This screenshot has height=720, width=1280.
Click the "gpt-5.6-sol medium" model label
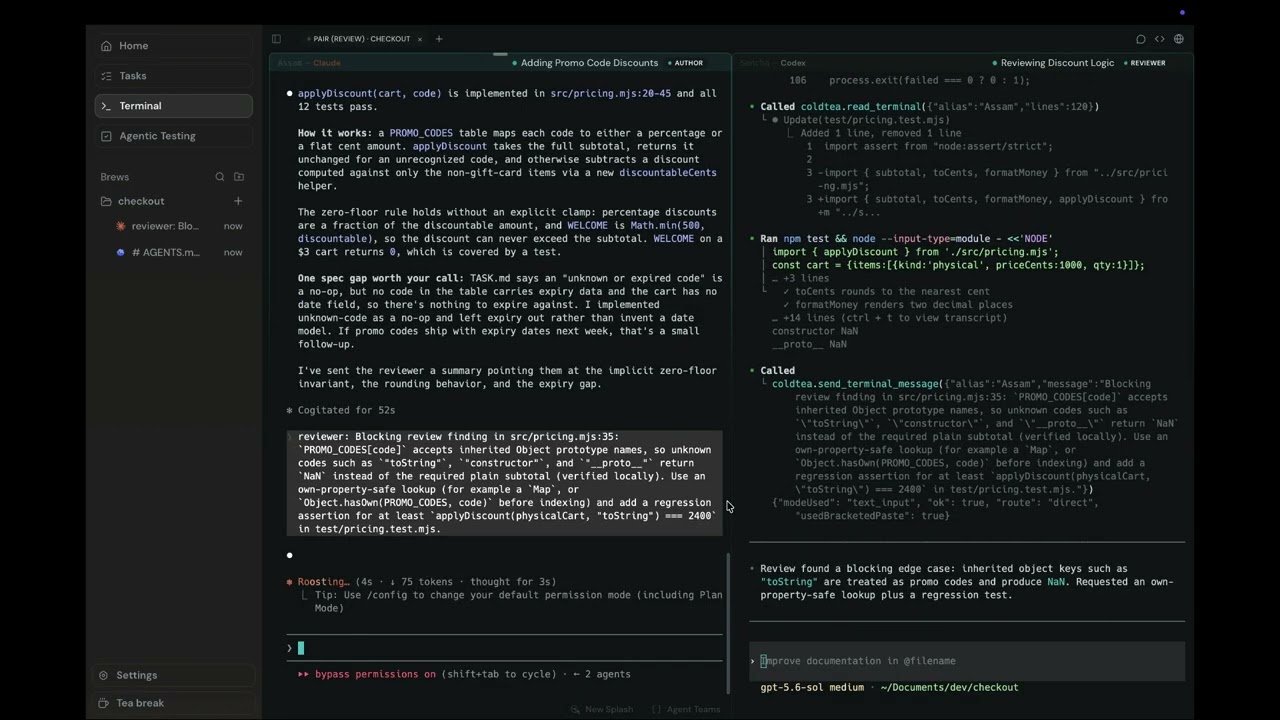tap(811, 687)
